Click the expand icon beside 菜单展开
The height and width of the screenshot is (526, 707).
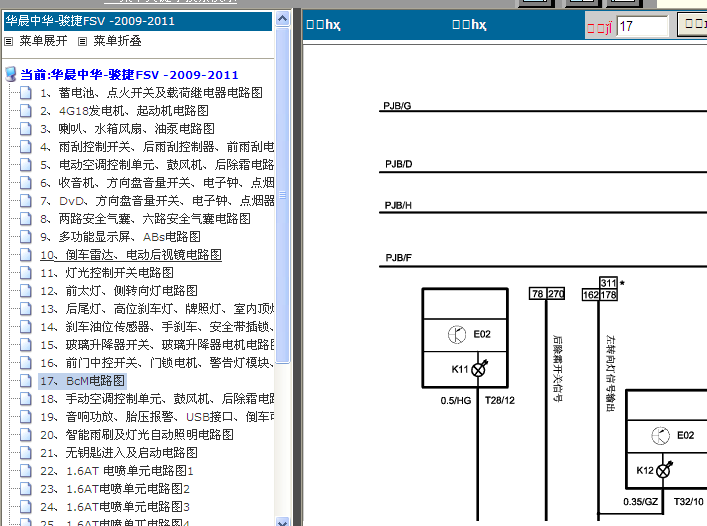tap(9, 41)
